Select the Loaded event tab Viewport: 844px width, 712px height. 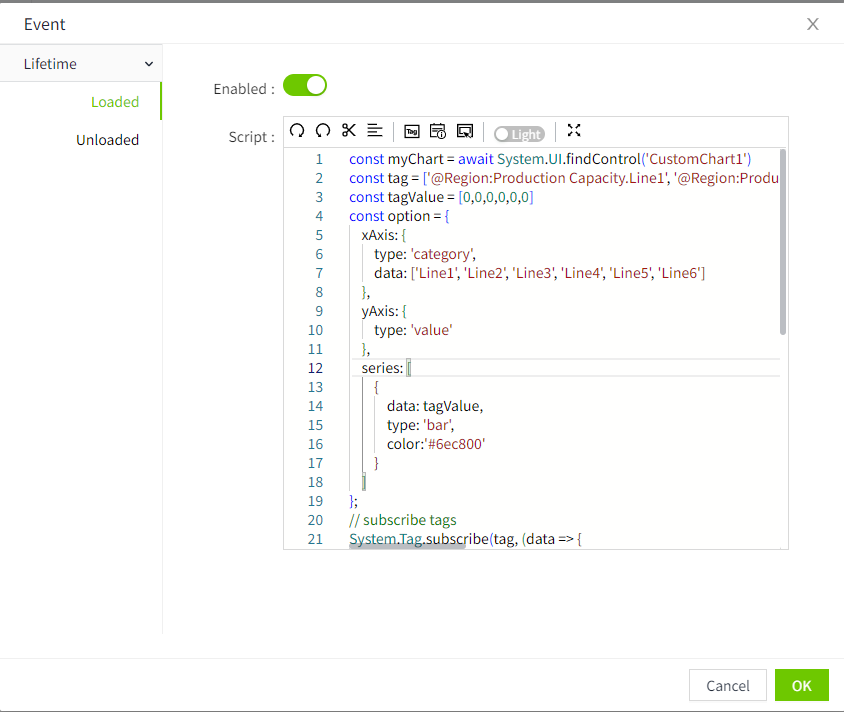pos(114,102)
